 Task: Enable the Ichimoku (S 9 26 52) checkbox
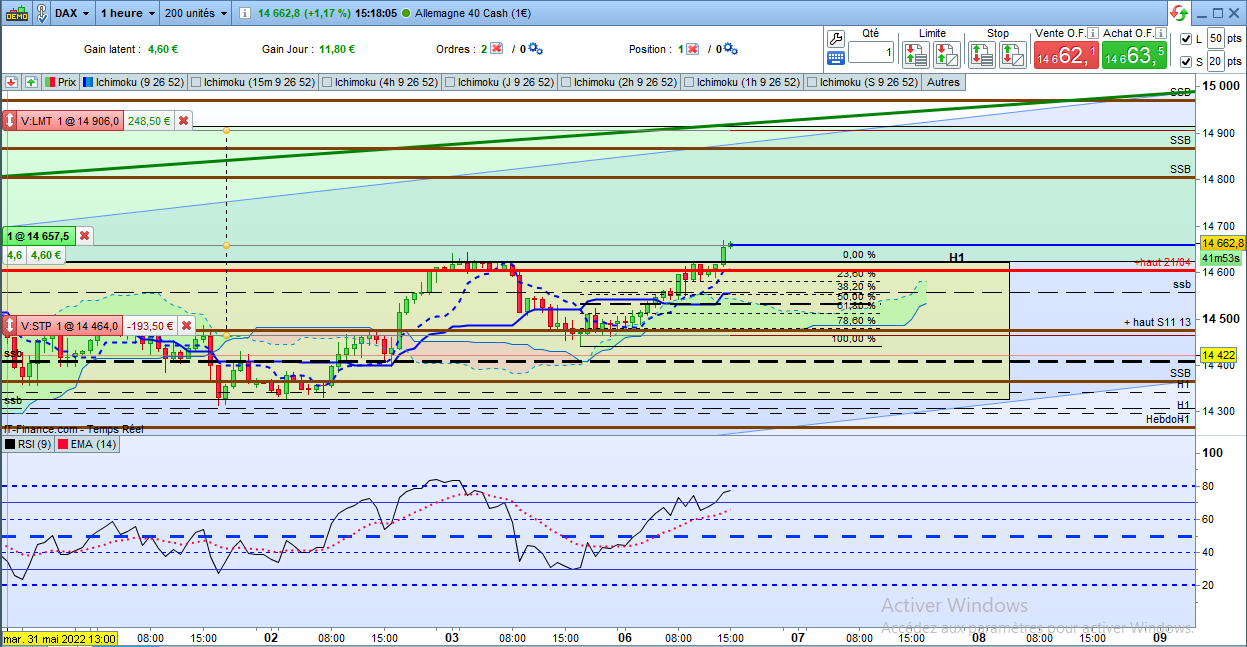click(x=813, y=82)
